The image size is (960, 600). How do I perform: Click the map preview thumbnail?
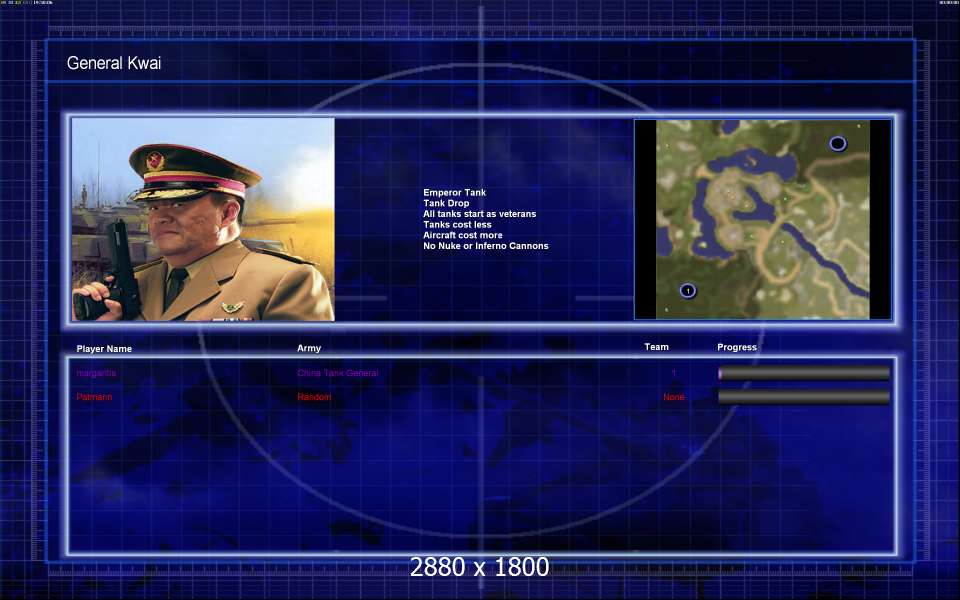pos(763,219)
